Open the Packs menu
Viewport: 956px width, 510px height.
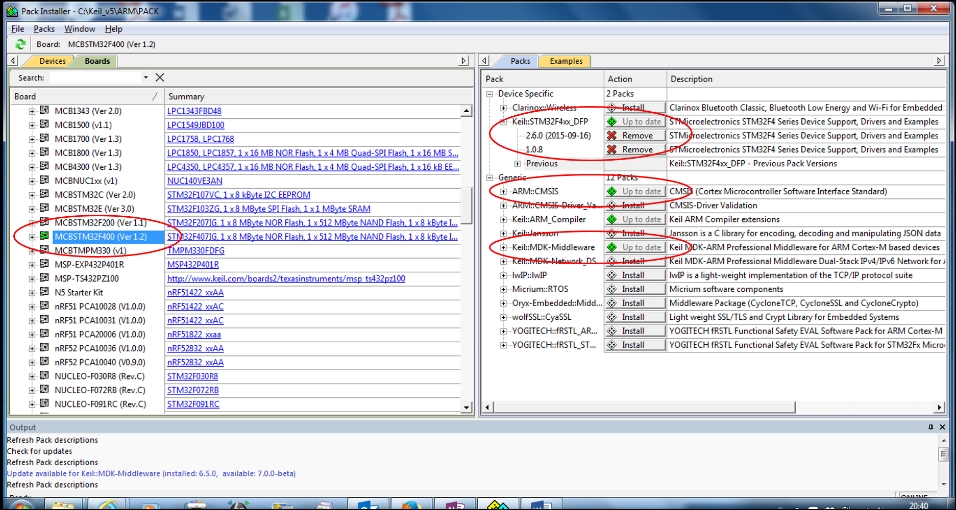tap(44, 29)
